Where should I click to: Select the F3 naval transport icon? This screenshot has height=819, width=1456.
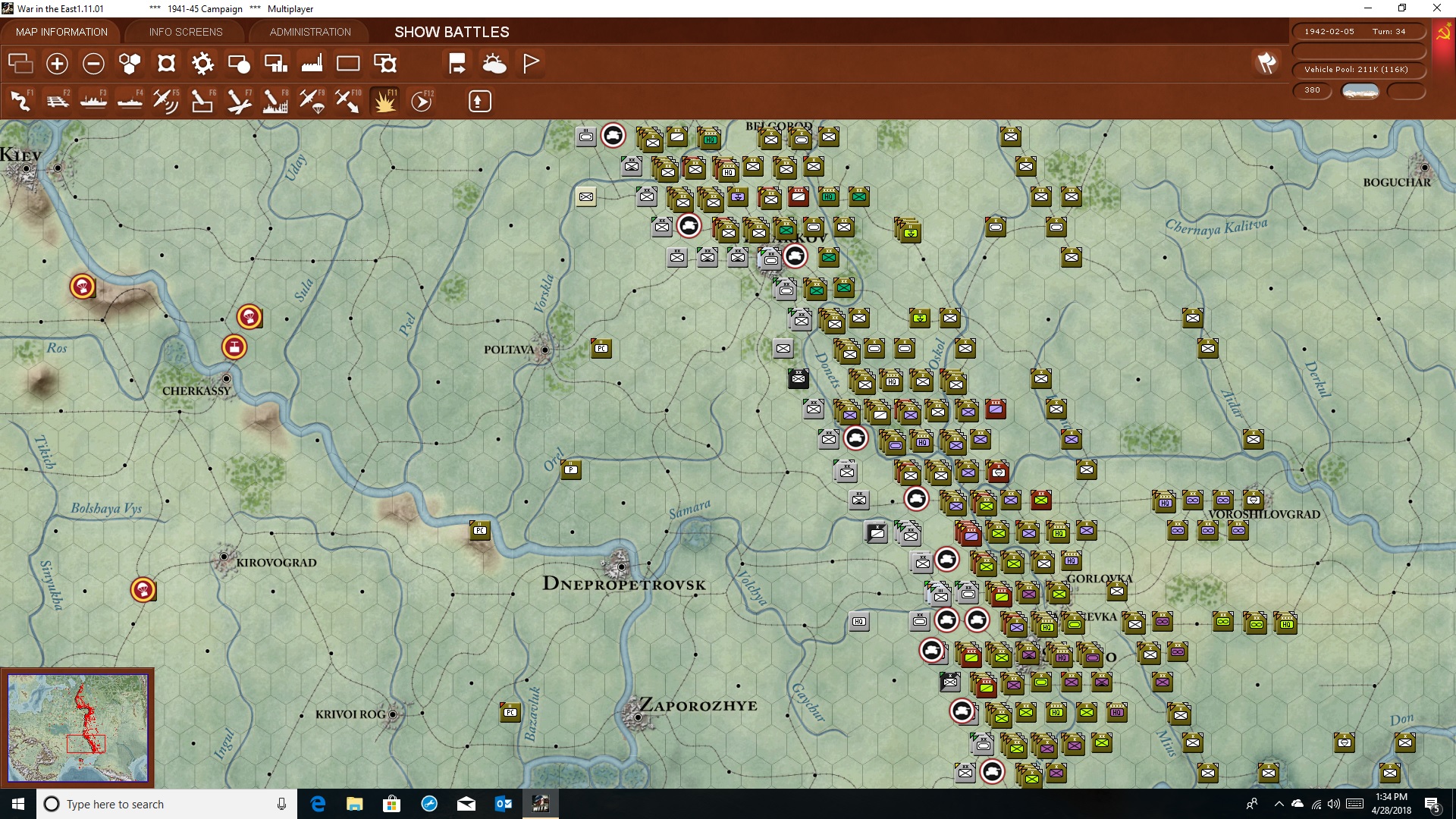94,101
